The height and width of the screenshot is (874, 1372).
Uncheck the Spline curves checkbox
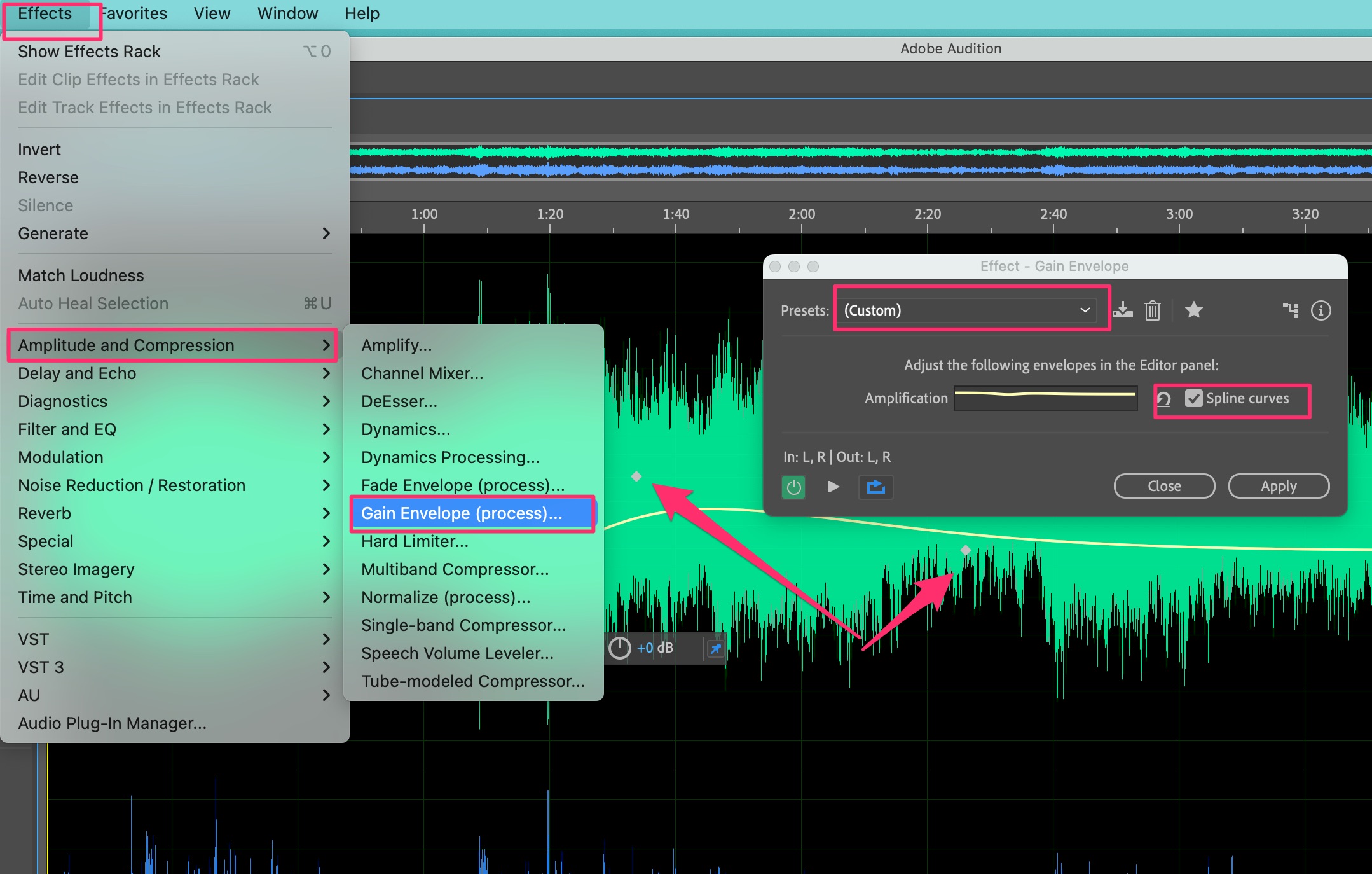[x=1195, y=398]
